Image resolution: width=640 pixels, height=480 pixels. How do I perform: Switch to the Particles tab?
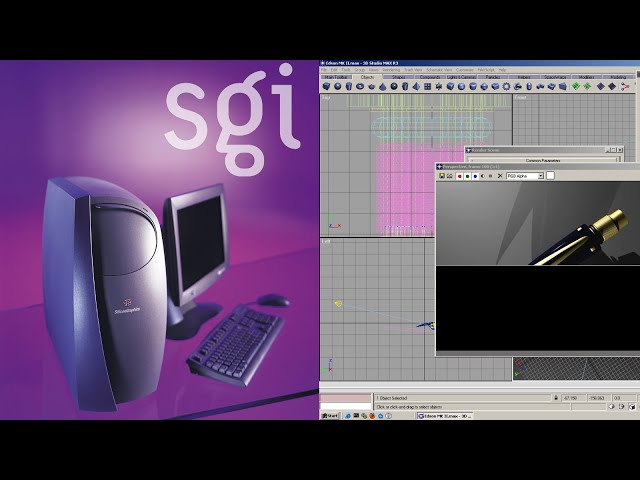(x=493, y=77)
